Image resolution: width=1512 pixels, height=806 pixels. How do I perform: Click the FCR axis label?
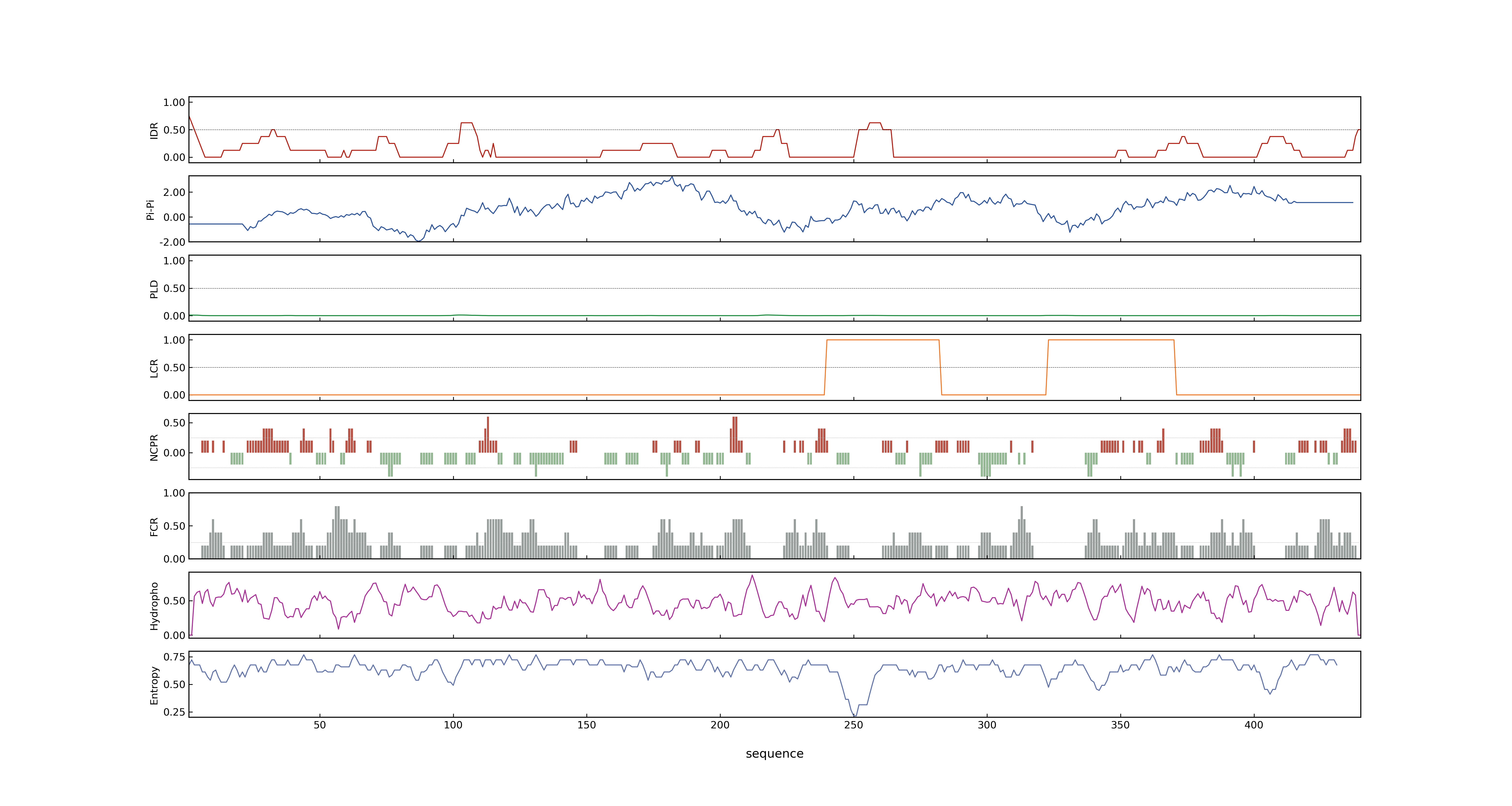(x=154, y=527)
